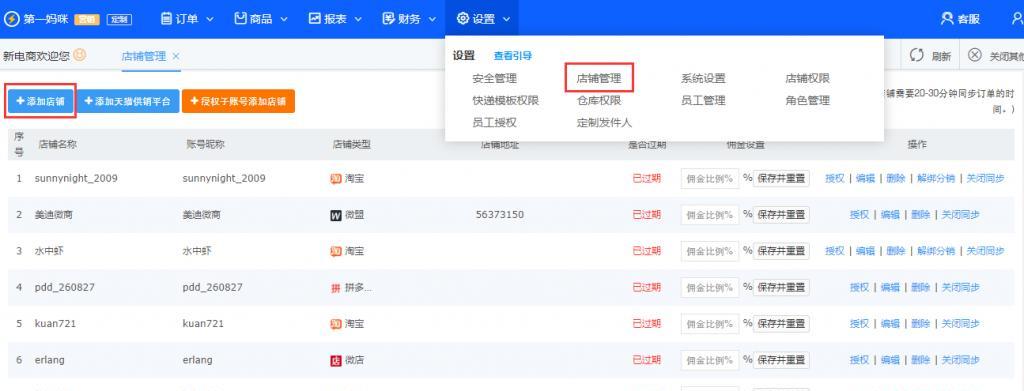Click the 定制 badge next to 第一妈咪
The width and height of the screenshot is (1024, 391).
point(119,20)
